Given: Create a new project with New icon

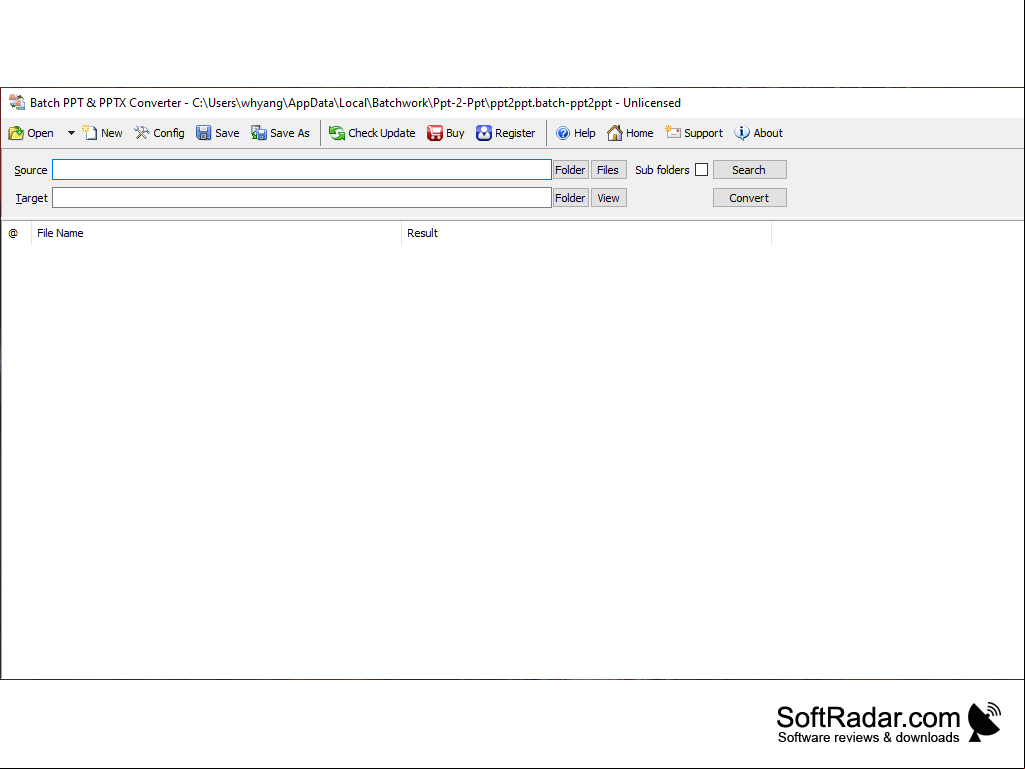Looking at the screenshot, I should point(90,133).
